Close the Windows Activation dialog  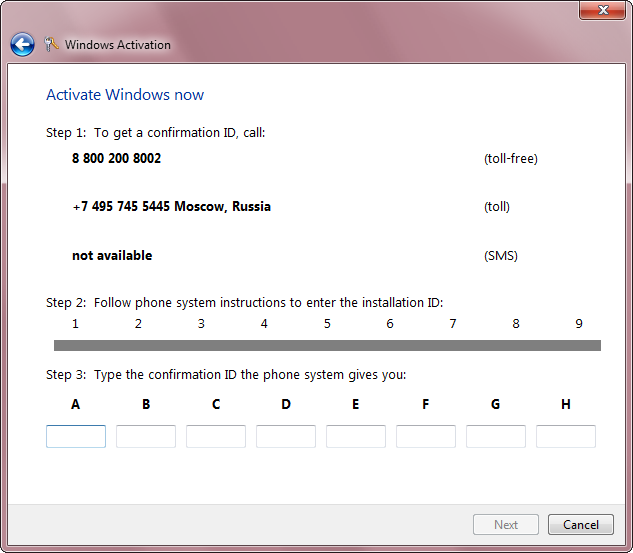pyautogui.click(x=603, y=10)
